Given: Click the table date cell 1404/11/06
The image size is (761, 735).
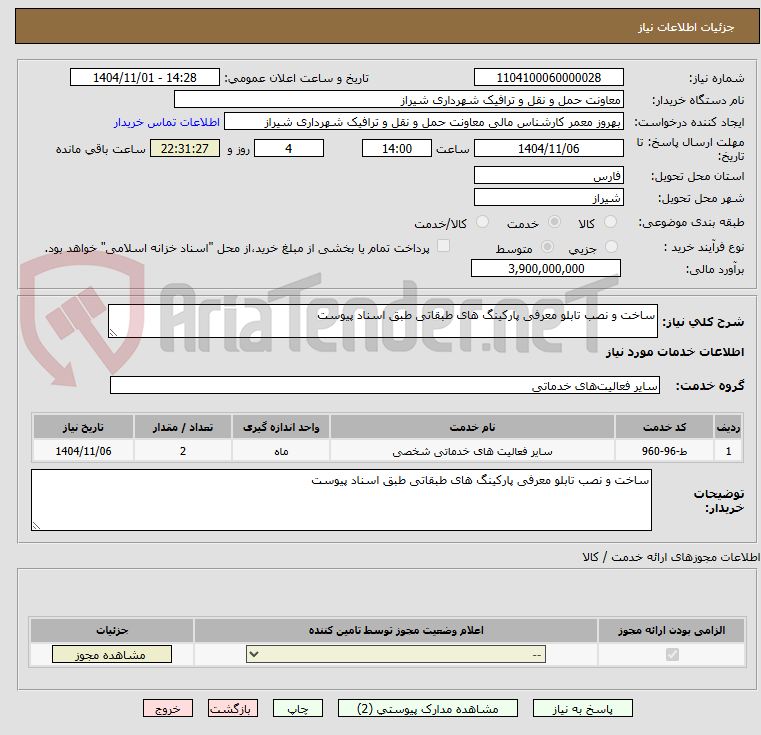Looking at the screenshot, I should (83, 451).
